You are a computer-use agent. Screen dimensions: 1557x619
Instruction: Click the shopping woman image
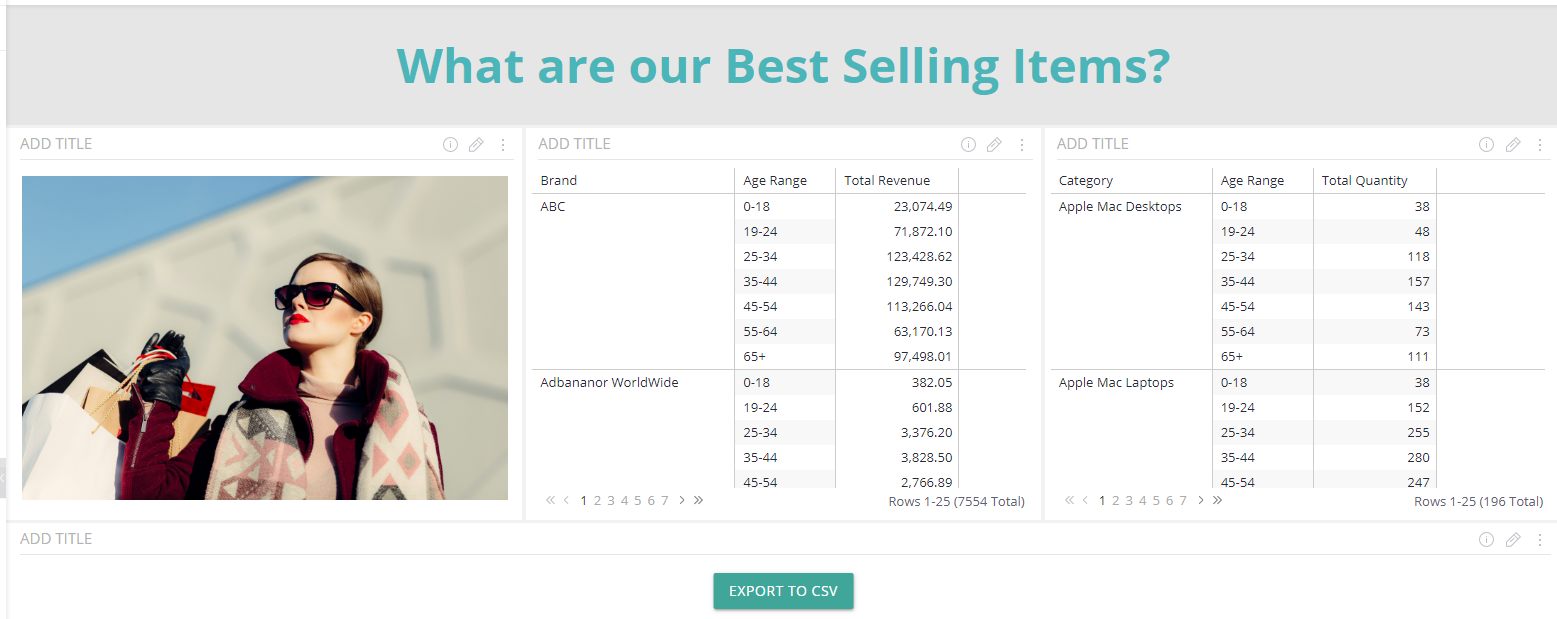coord(265,338)
